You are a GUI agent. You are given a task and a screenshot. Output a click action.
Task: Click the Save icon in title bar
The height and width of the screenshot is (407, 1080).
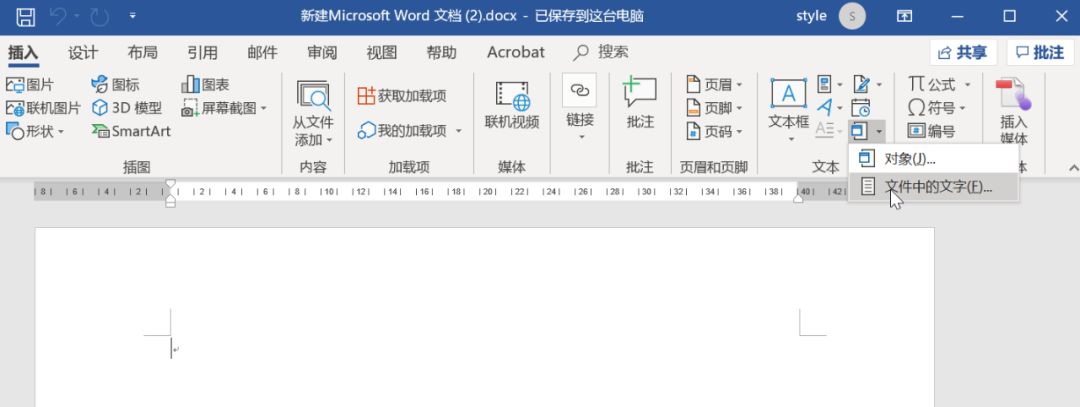point(25,17)
